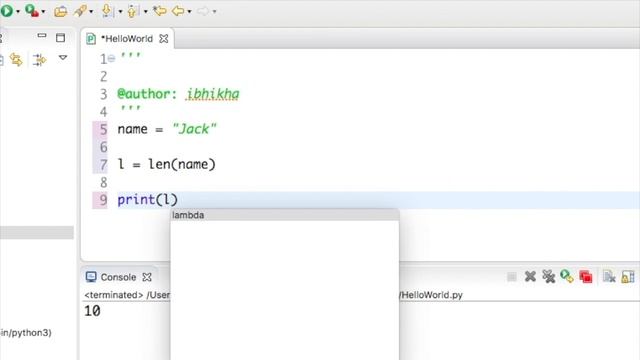Screen dimensions: 640x360
Task: Choose lambda from autocomplete popup
Action: tap(284, 215)
